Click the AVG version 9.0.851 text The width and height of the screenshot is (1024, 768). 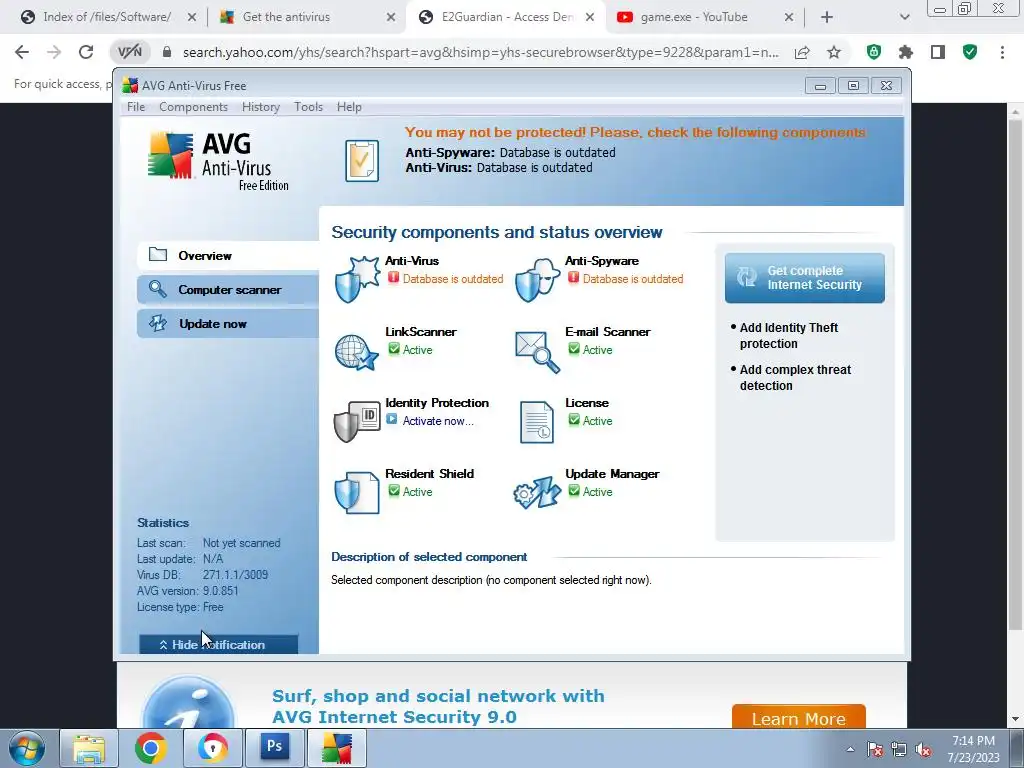coord(220,590)
